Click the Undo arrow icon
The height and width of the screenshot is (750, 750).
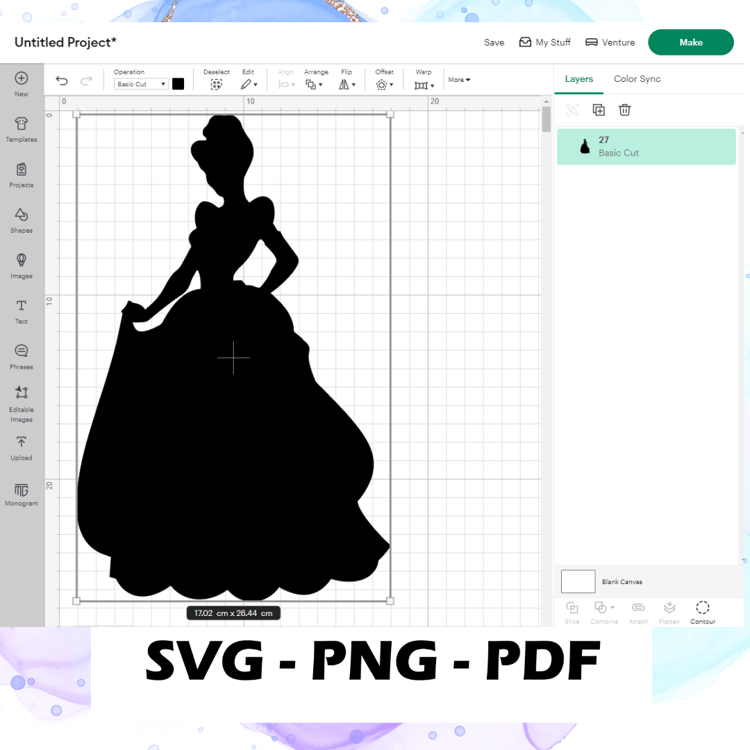click(x=62, y=80)
